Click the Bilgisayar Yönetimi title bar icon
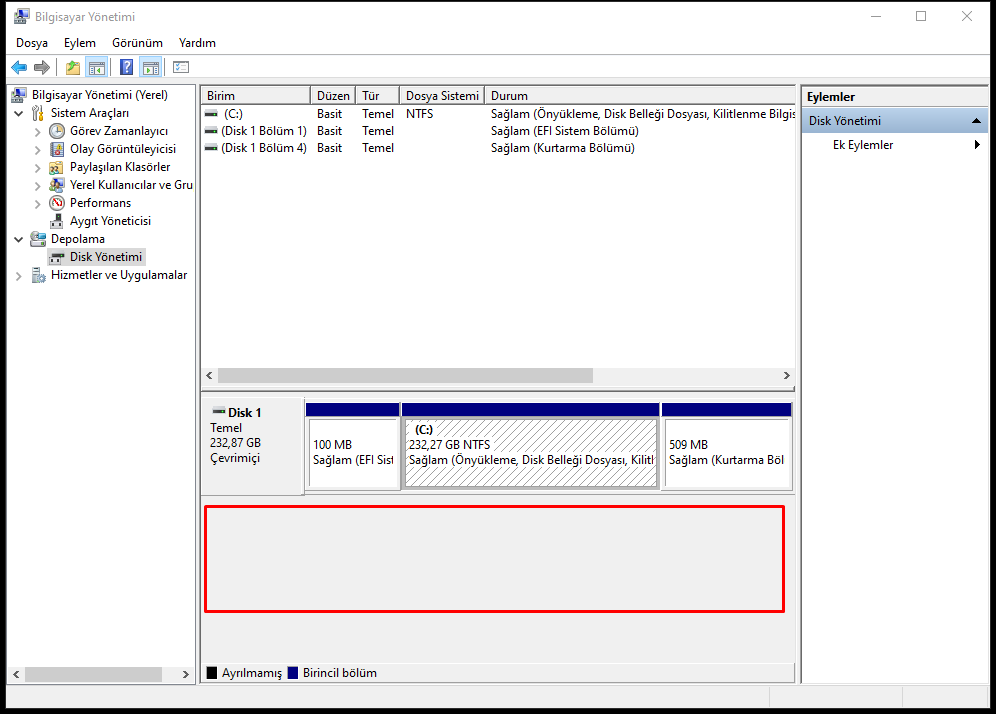This screenshot has height=714, width=996. (x=22, y=17)
